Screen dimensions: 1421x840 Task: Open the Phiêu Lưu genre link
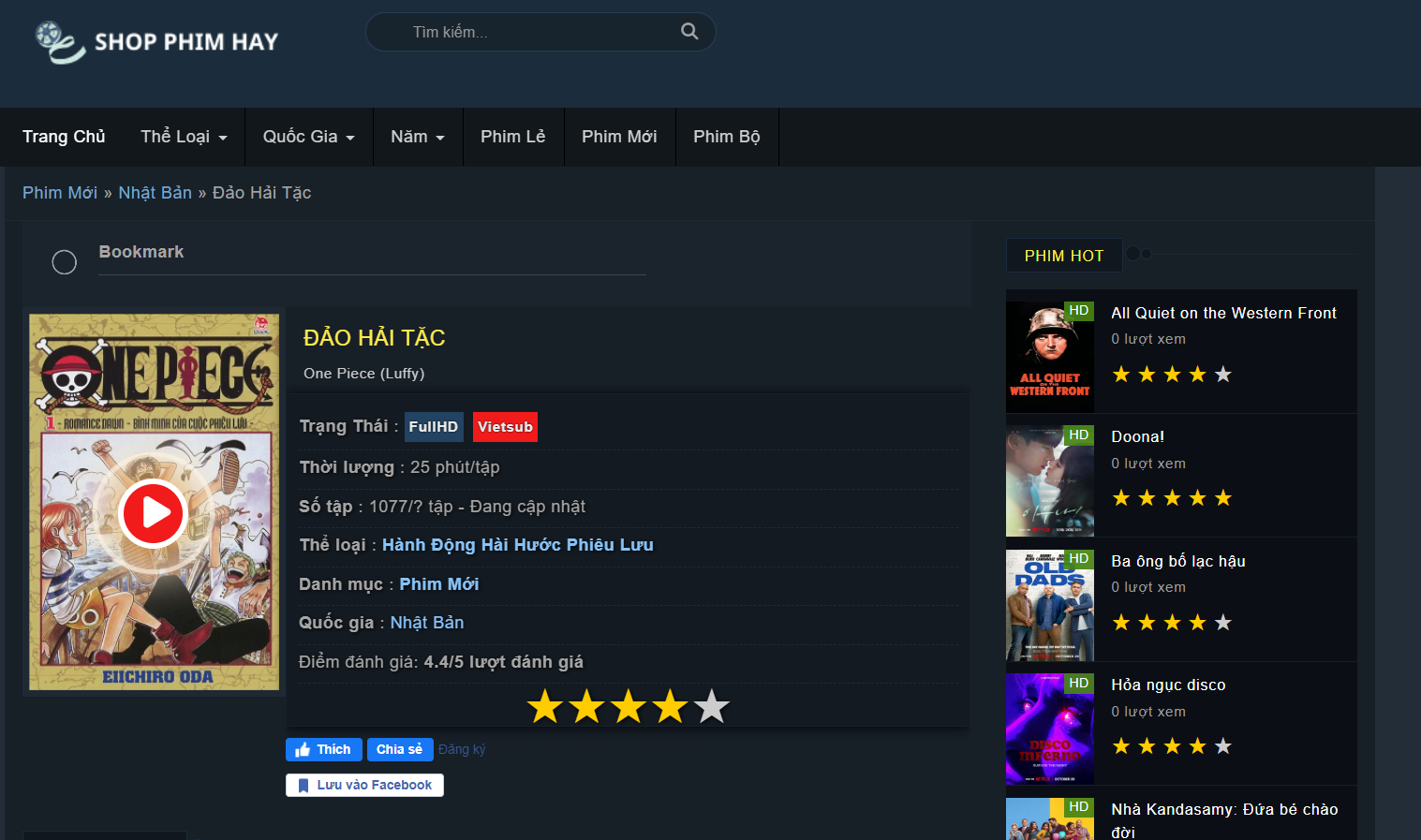click(610, 545)
